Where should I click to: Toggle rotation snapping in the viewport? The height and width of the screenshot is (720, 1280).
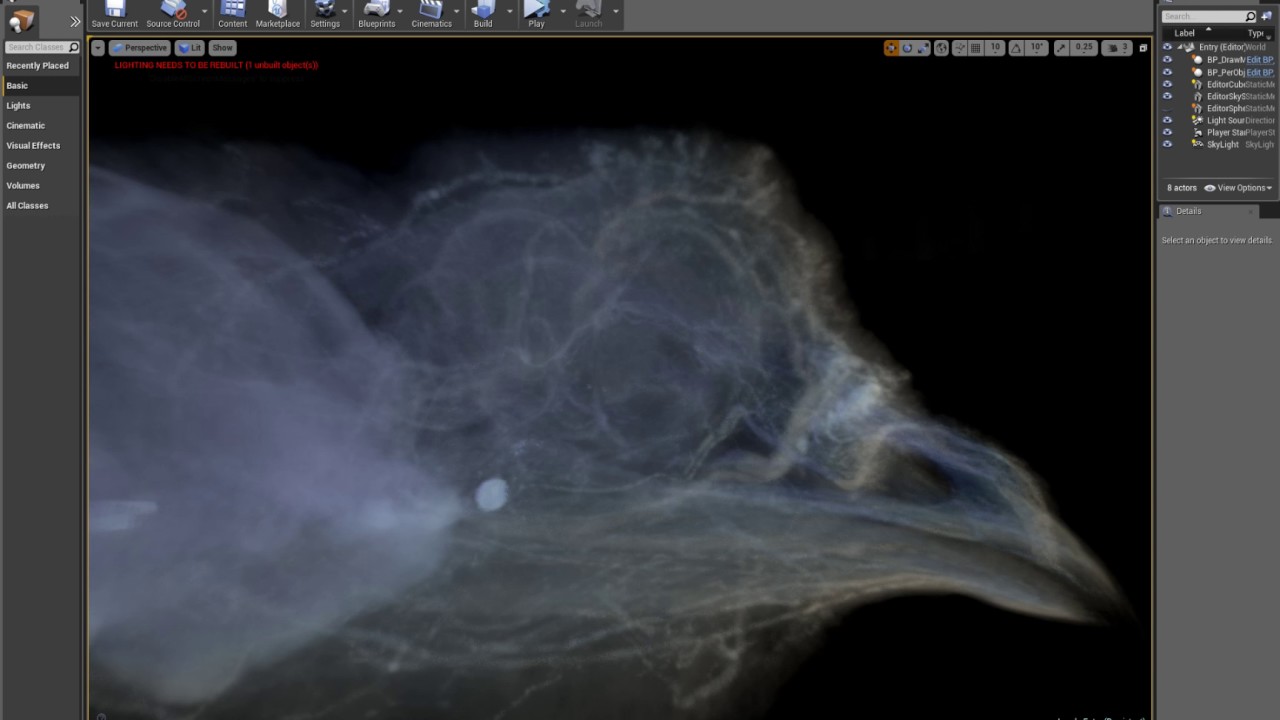click(1016, 48)
